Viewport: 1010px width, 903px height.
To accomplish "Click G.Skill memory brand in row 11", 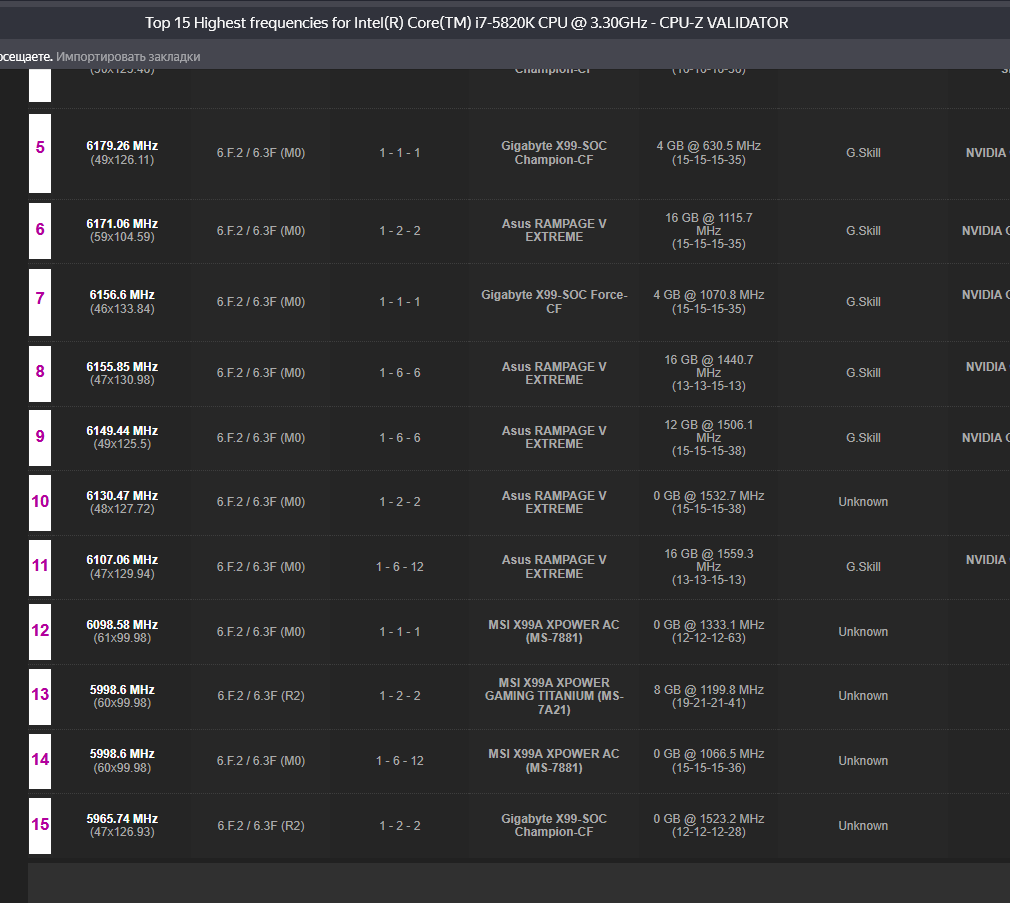I will 863,567.
